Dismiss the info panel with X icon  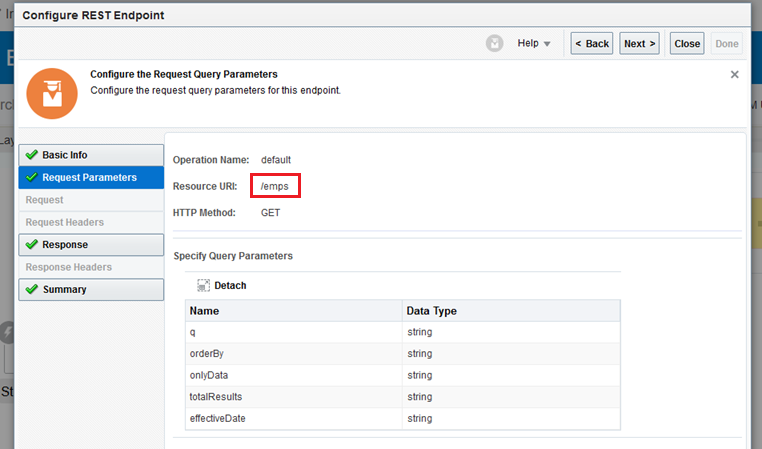tap(734, 75)
